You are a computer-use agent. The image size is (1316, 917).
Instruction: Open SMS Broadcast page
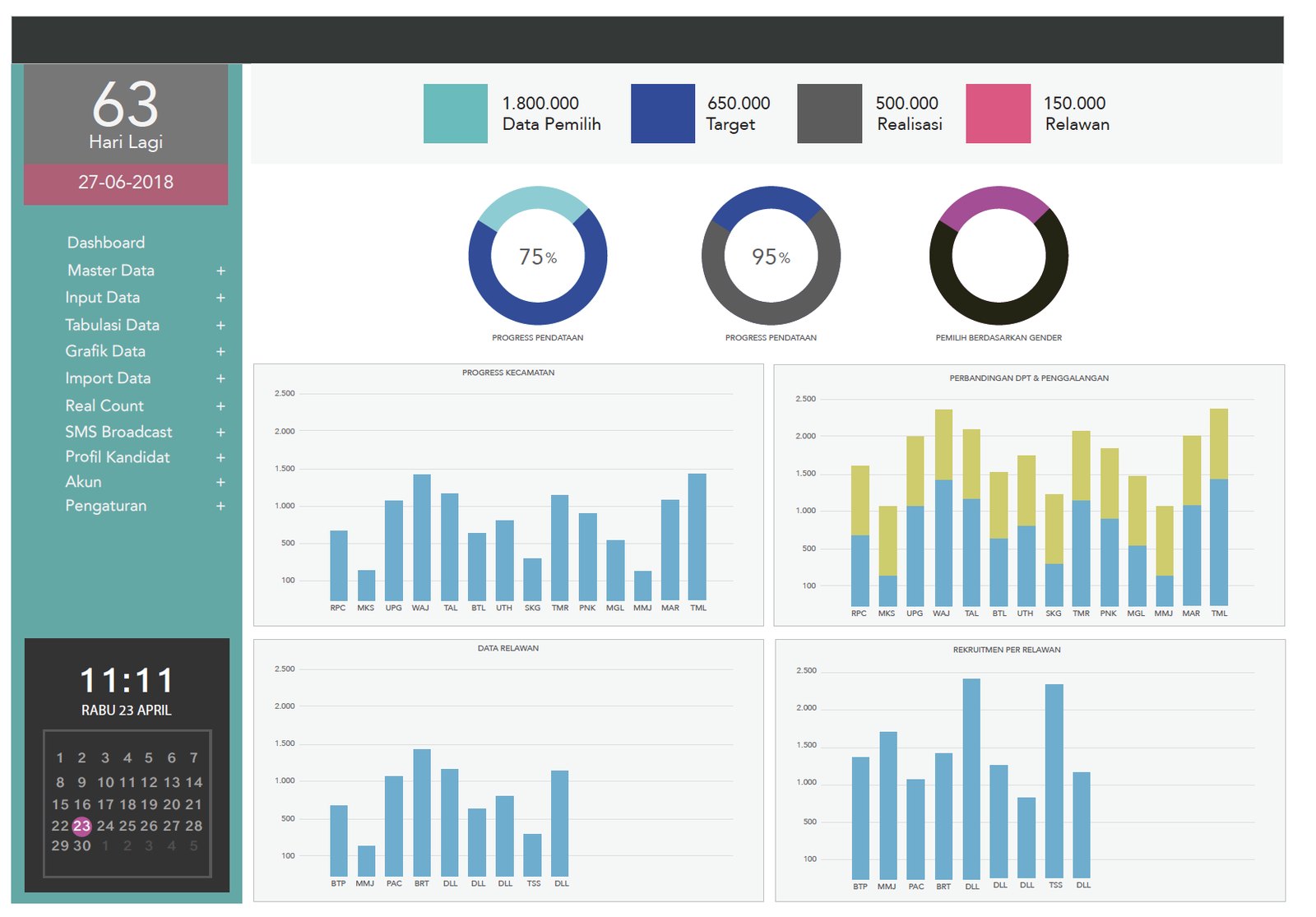click(119, 432)
